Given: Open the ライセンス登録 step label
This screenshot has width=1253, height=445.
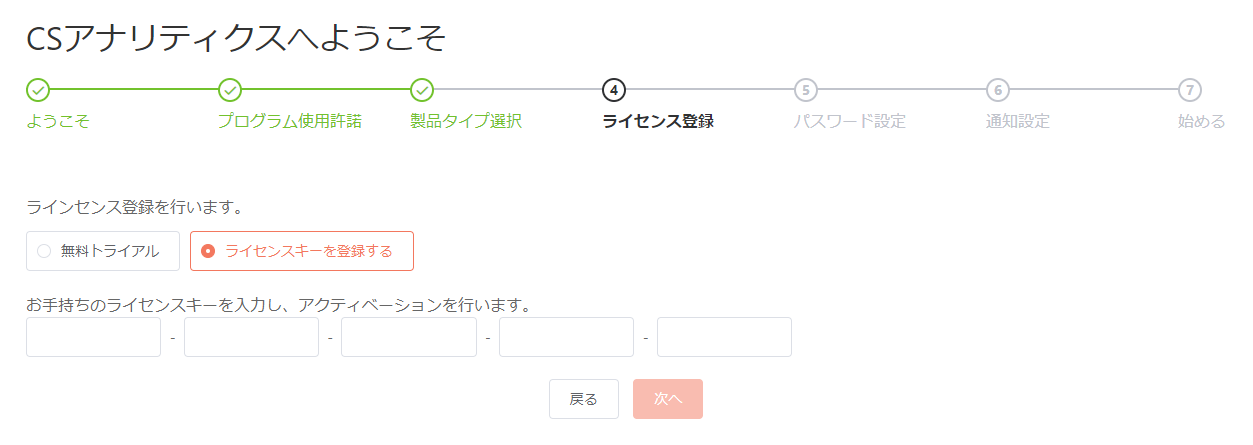Looking at the screenshot, I should (658, 122).
